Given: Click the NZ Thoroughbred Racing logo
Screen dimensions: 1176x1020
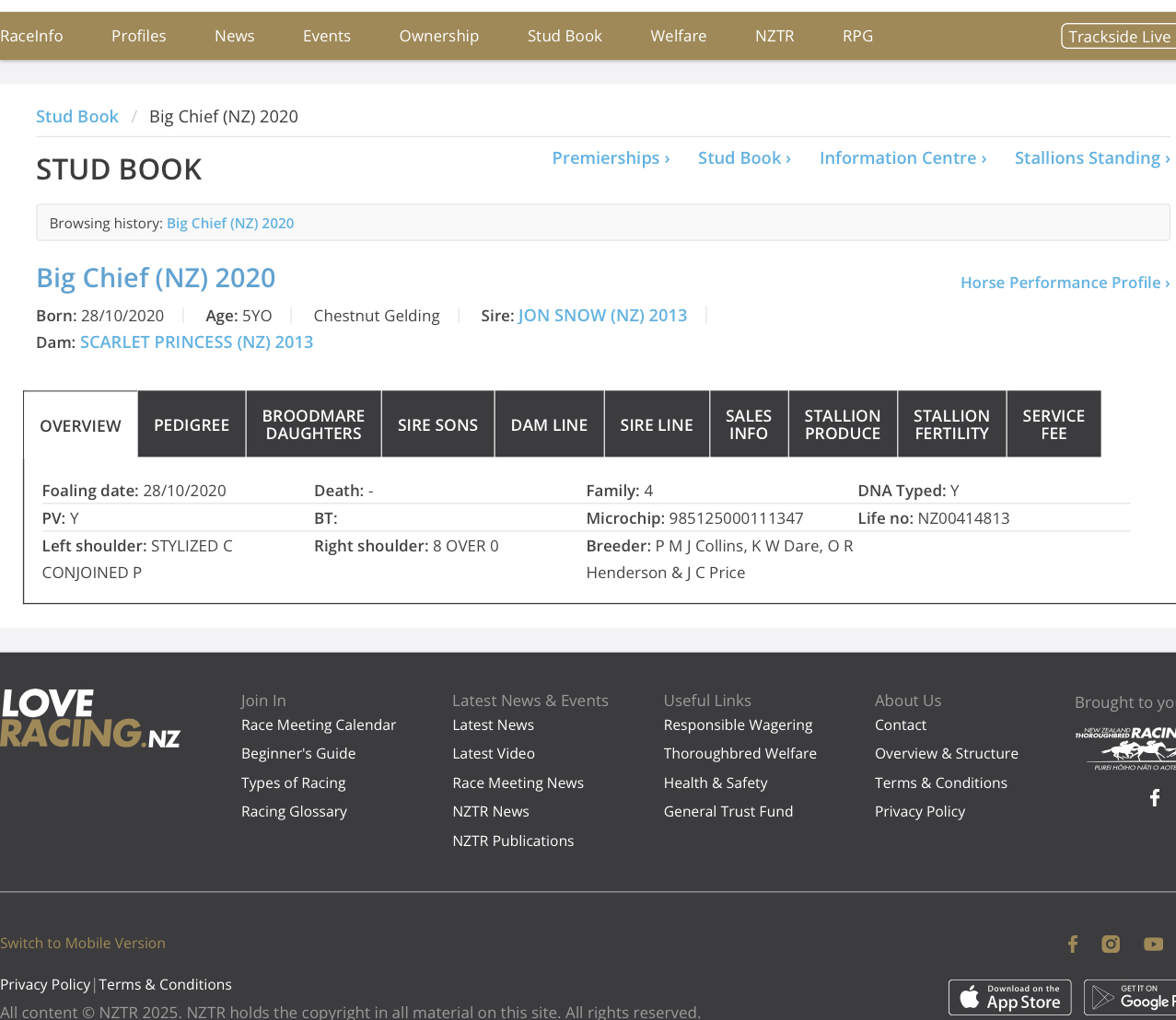Looking at the screenshot, I should coord(1125,747).
